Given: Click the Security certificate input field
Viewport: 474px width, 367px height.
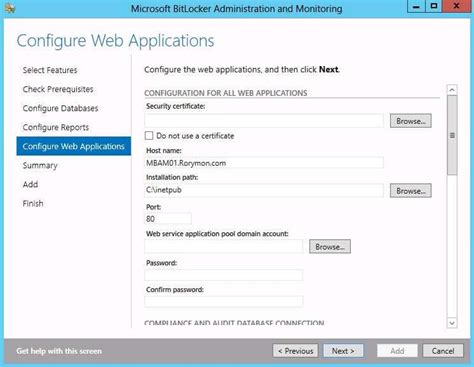Looking at the screenshot, I should [264, 121].
